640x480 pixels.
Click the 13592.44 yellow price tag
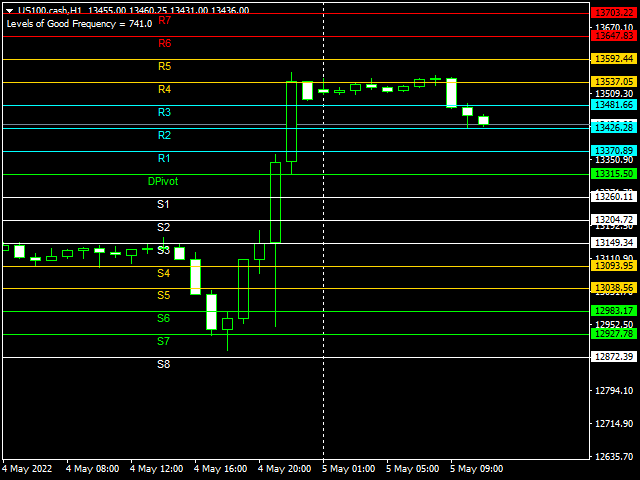tap(614, 59)
